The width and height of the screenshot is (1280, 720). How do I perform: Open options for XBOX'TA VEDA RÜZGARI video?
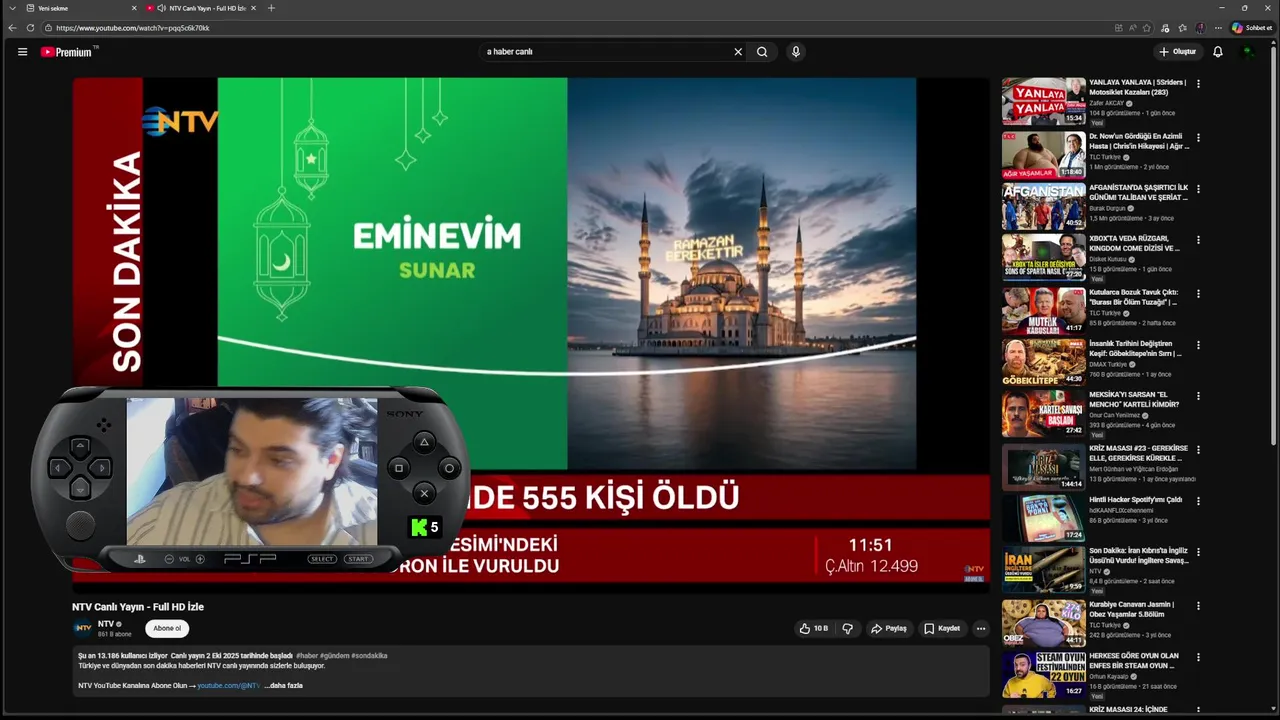pyautogui.click(x=1198, y=240)
